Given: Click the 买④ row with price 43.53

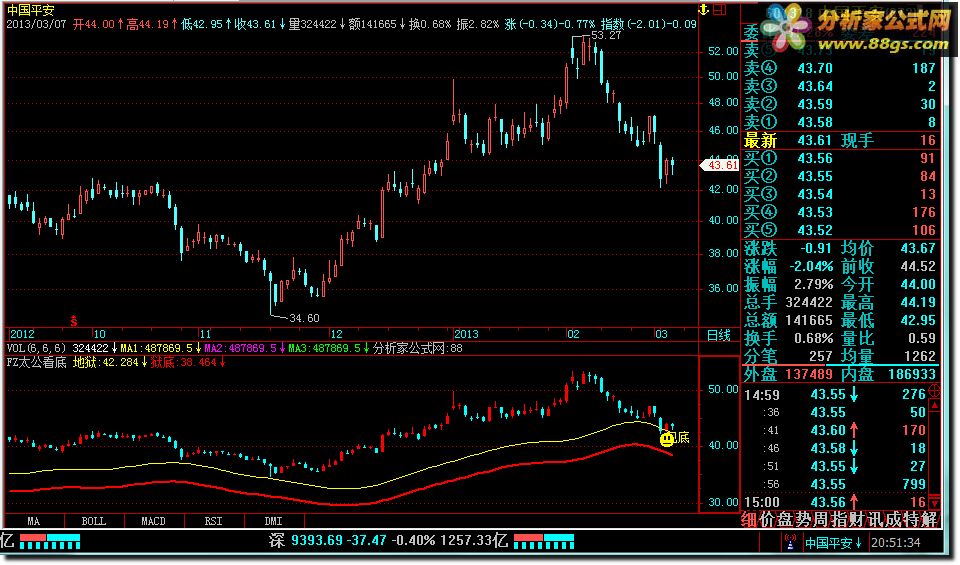Looking at the screenshot, I should point(840,212).
